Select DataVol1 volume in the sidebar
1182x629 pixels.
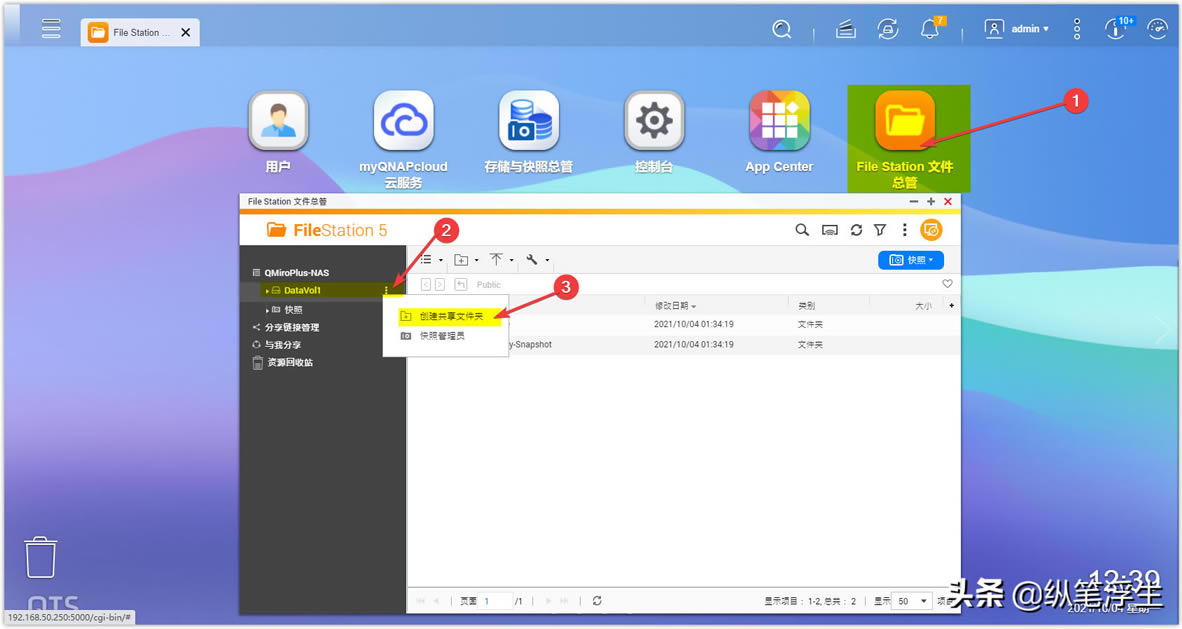coord(302,290)
